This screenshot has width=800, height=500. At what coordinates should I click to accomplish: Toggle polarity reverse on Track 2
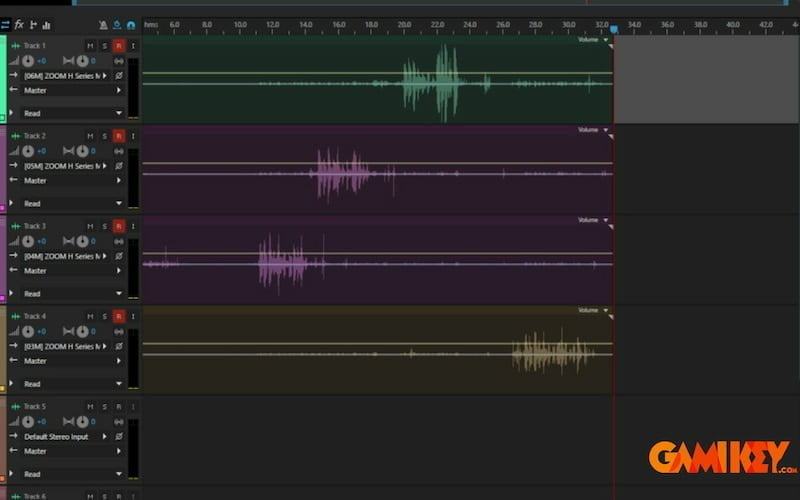tap(119, 166)
